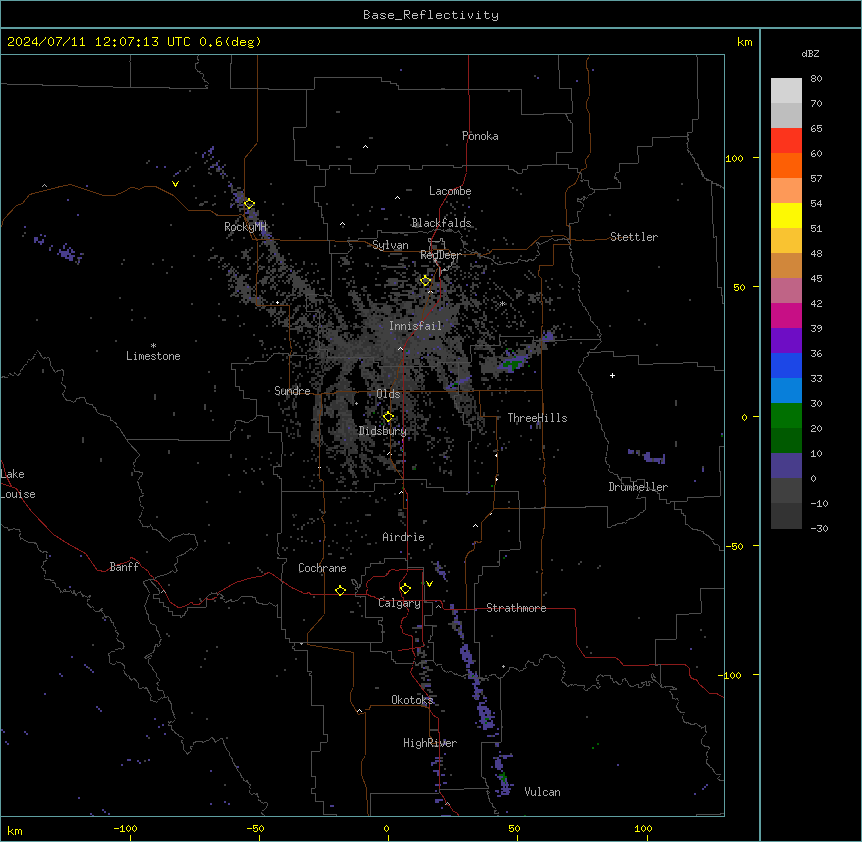
Task: Pick the light gray 80-70 dBZ legend swatch
Action: 786,91
